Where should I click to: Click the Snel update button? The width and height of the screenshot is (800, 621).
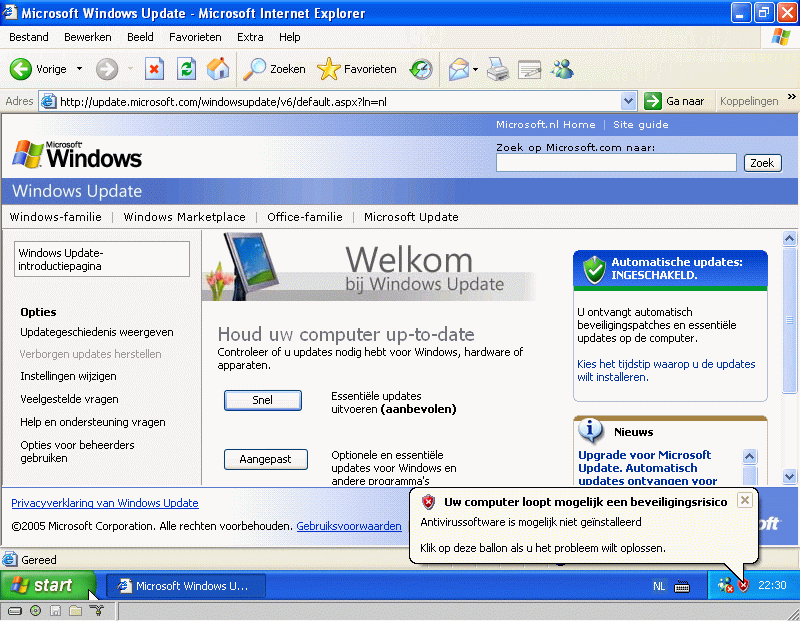coord(263,400)
